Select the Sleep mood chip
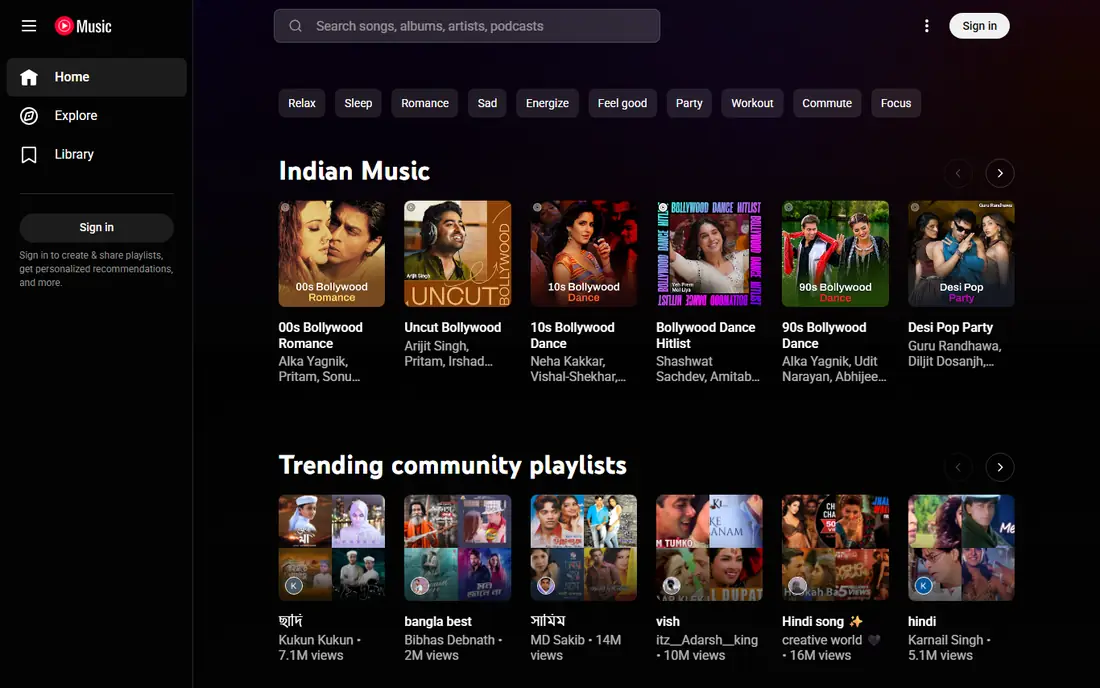 [358, 103]
